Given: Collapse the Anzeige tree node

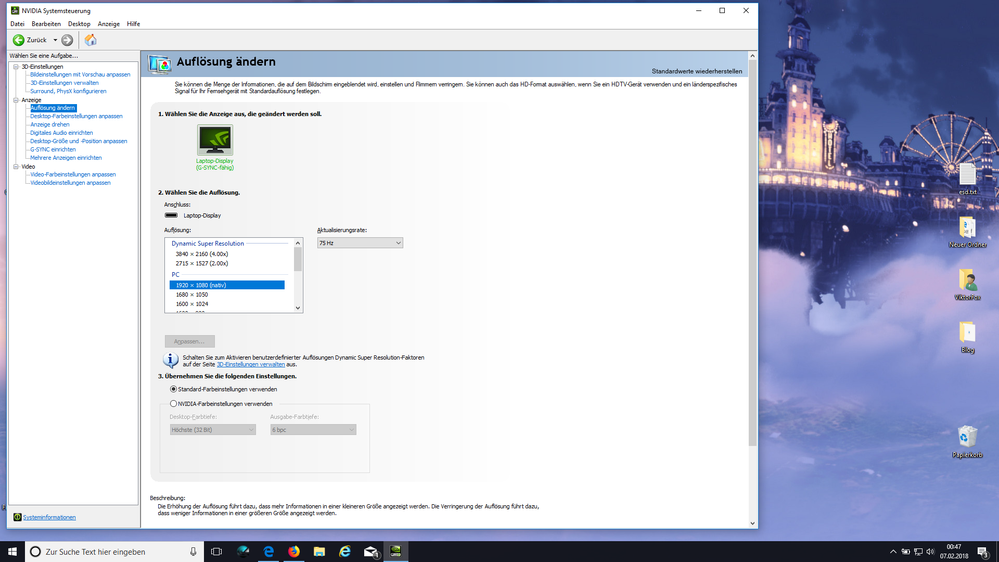Looking at the screenshot, I should [16, 100].
